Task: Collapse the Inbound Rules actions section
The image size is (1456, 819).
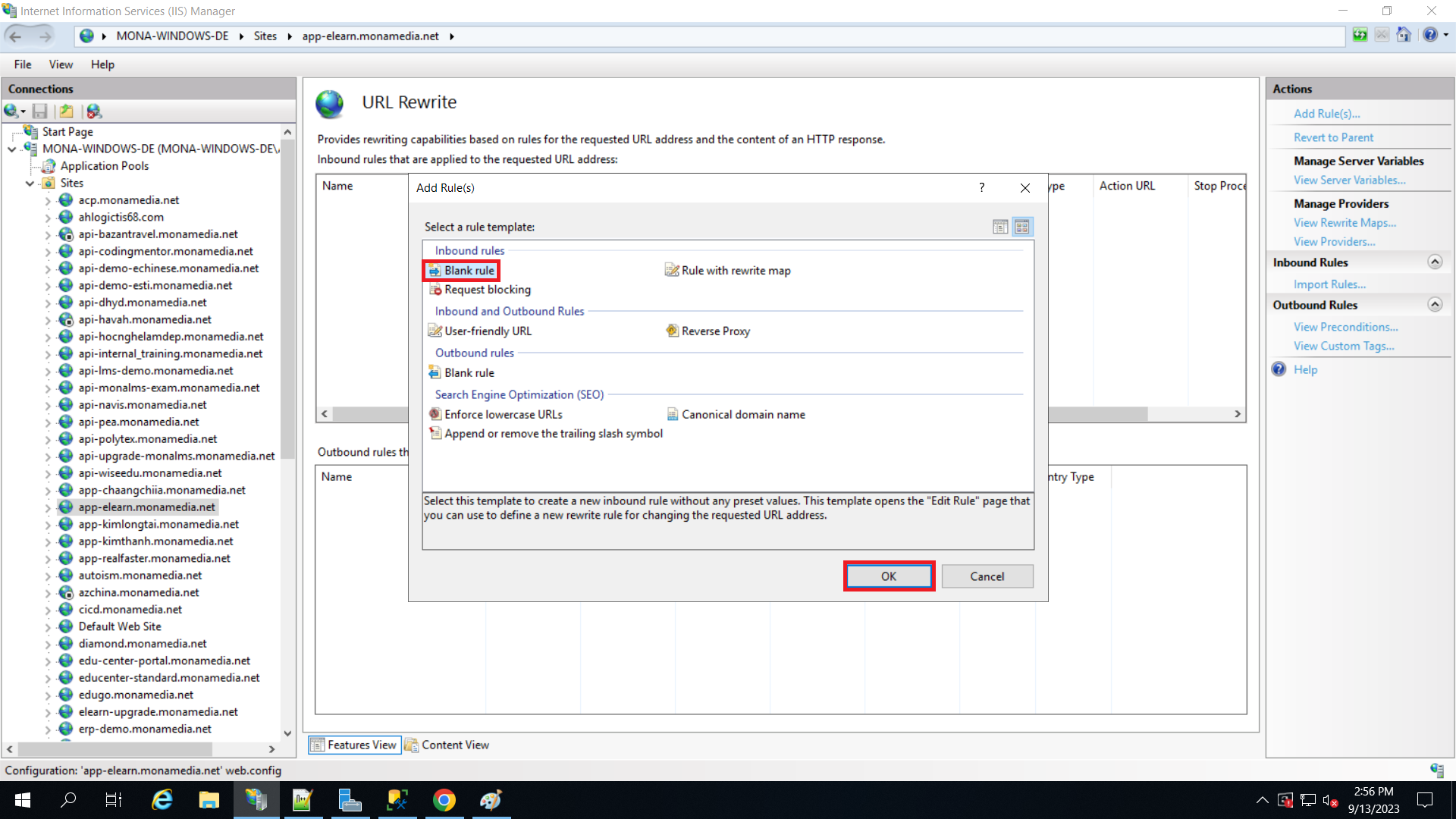Action: pyautogui.click(x=1435, y=262)
